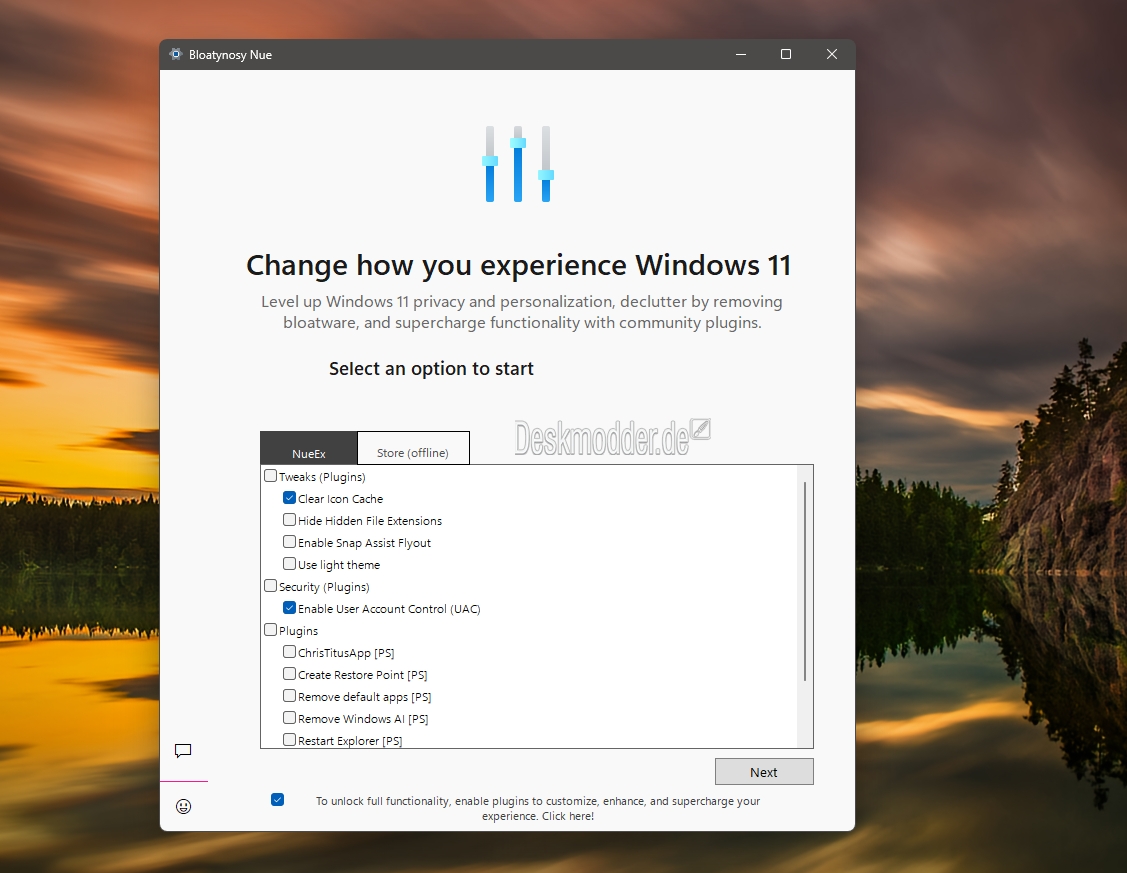Click the sliders logo graphic
This screenshot has height=873, width=1127.
coord(518,164)
